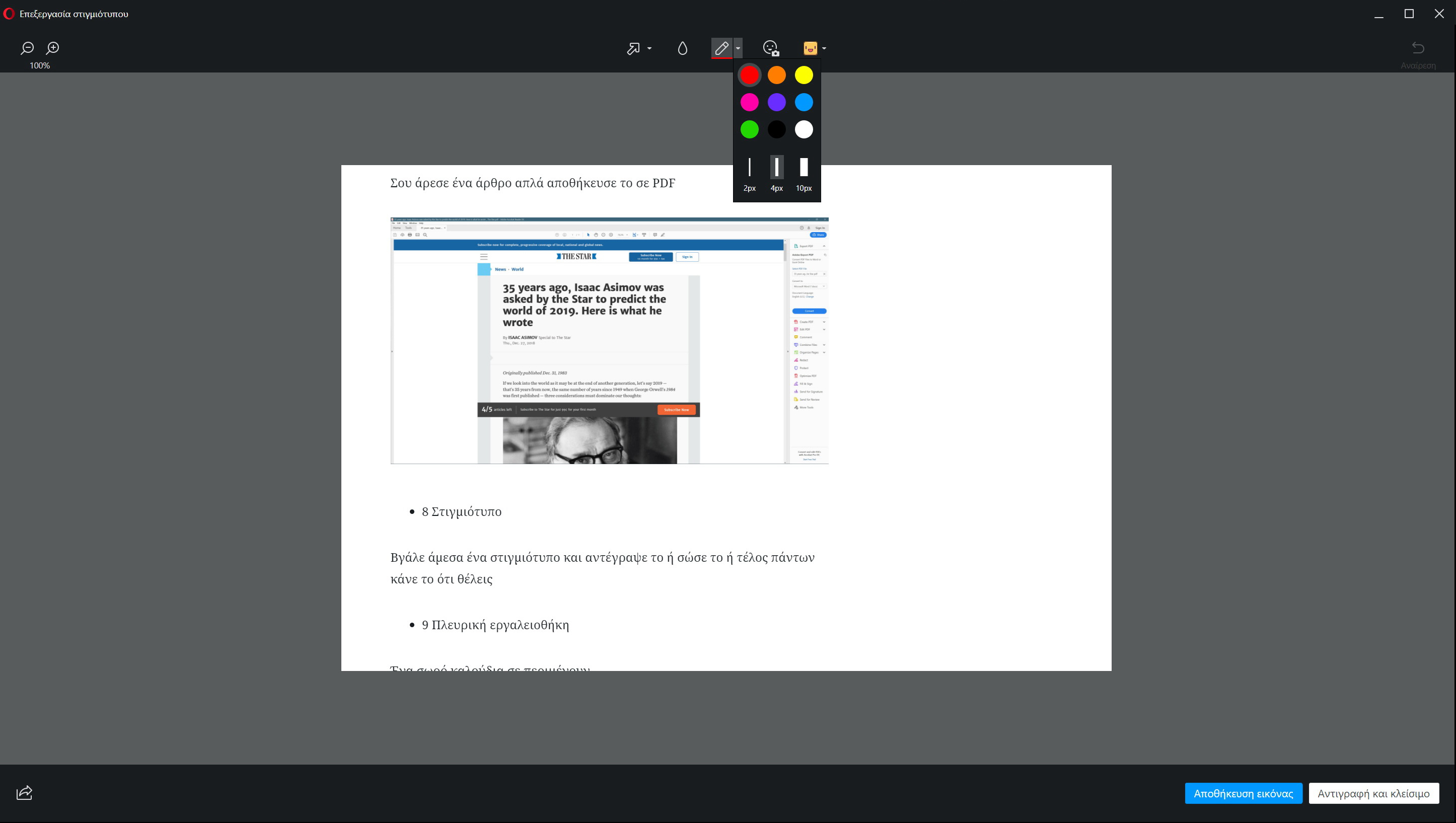This screenshot has height=823, width=1456.
Task: Open the selfie camera emoji tool
Action: 771,48
